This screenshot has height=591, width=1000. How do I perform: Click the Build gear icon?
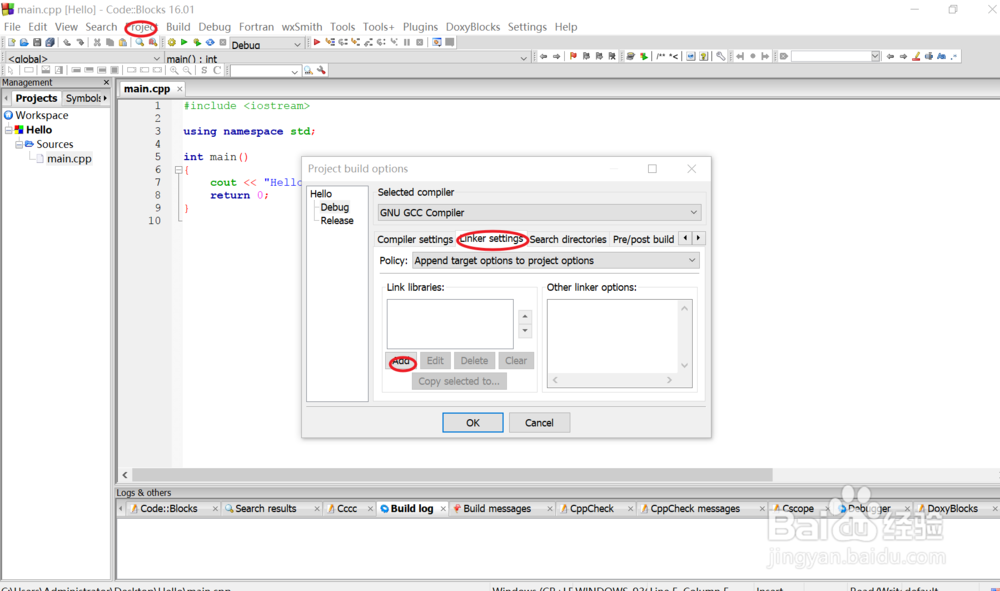172,42
